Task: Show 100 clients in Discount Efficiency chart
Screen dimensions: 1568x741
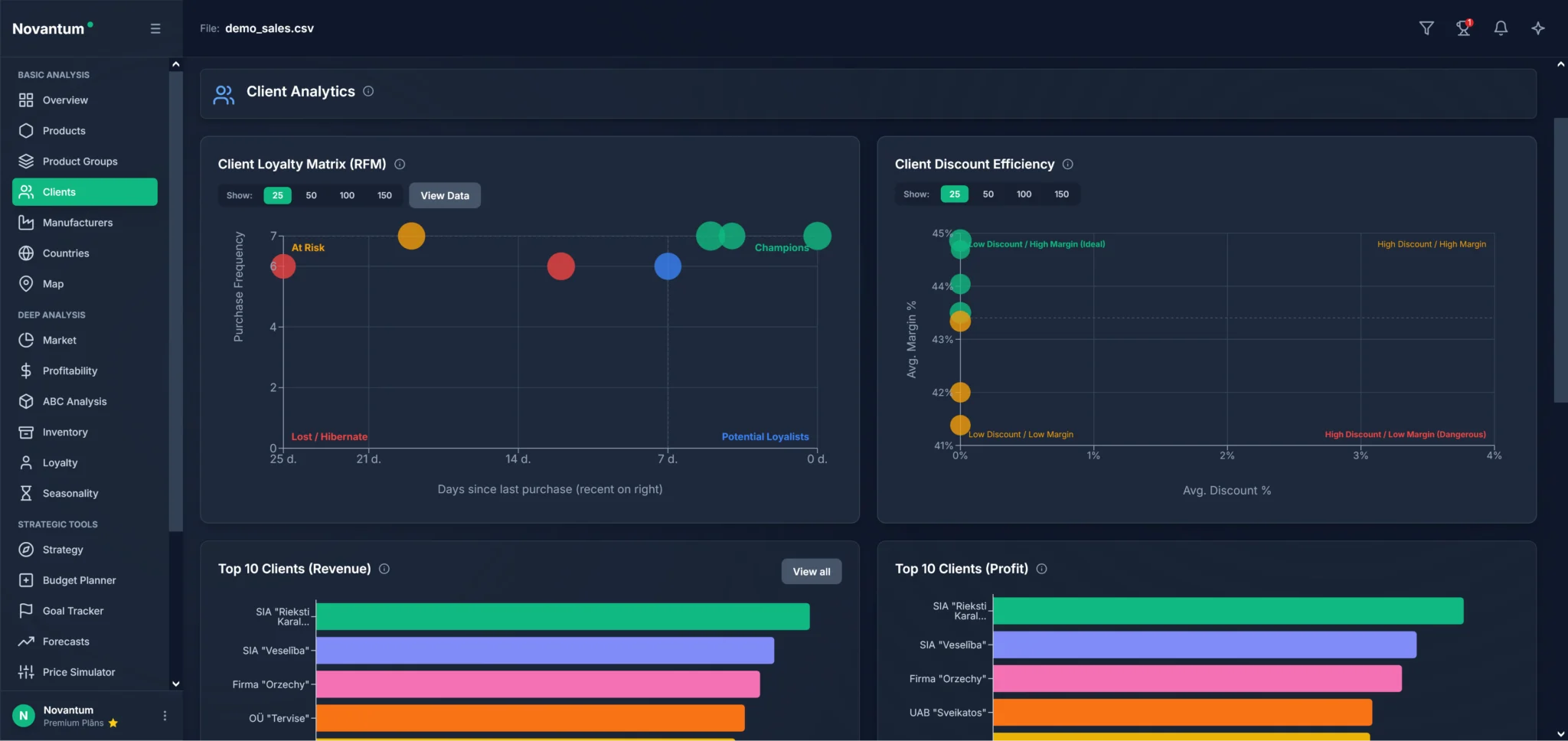Action: pyautogui.click(x=1024, y=194)
